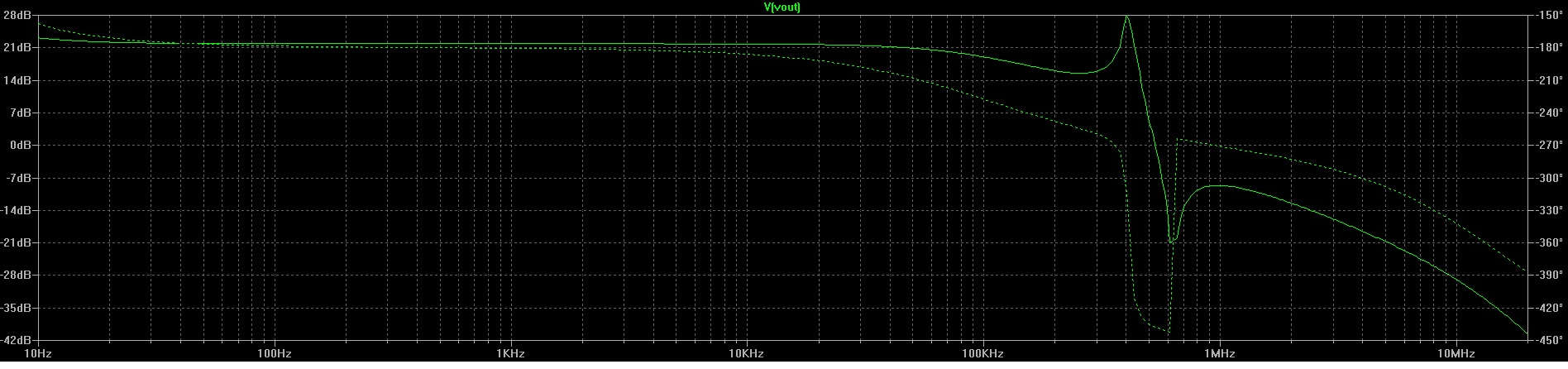Viewport: 1568px width, 369px height.
Task: Click the solid trace notch minimum near -21dB
Action: tap(1172, 241)
